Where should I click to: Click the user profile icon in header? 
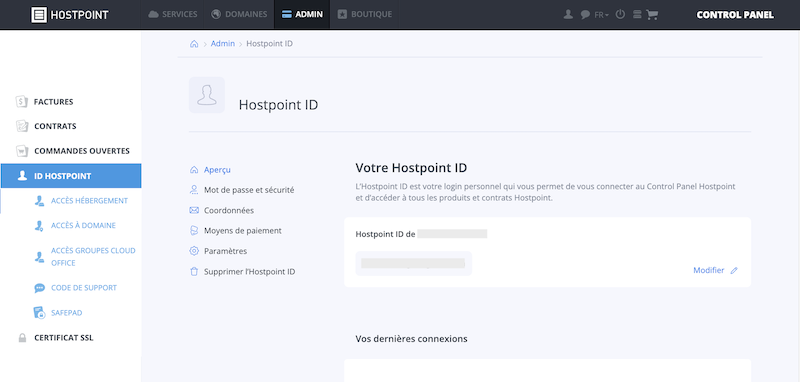(568, 15)
